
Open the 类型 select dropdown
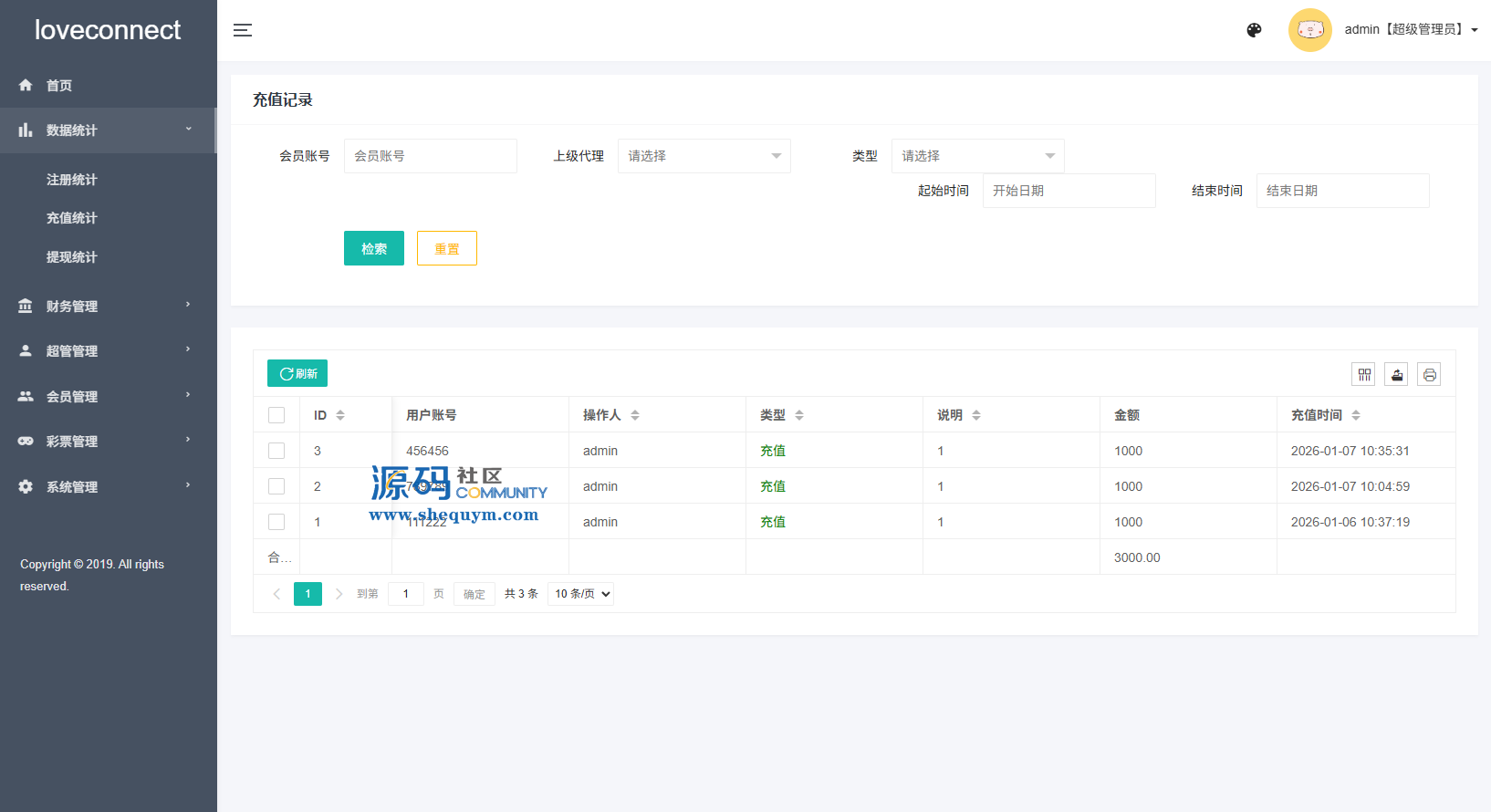977,156
